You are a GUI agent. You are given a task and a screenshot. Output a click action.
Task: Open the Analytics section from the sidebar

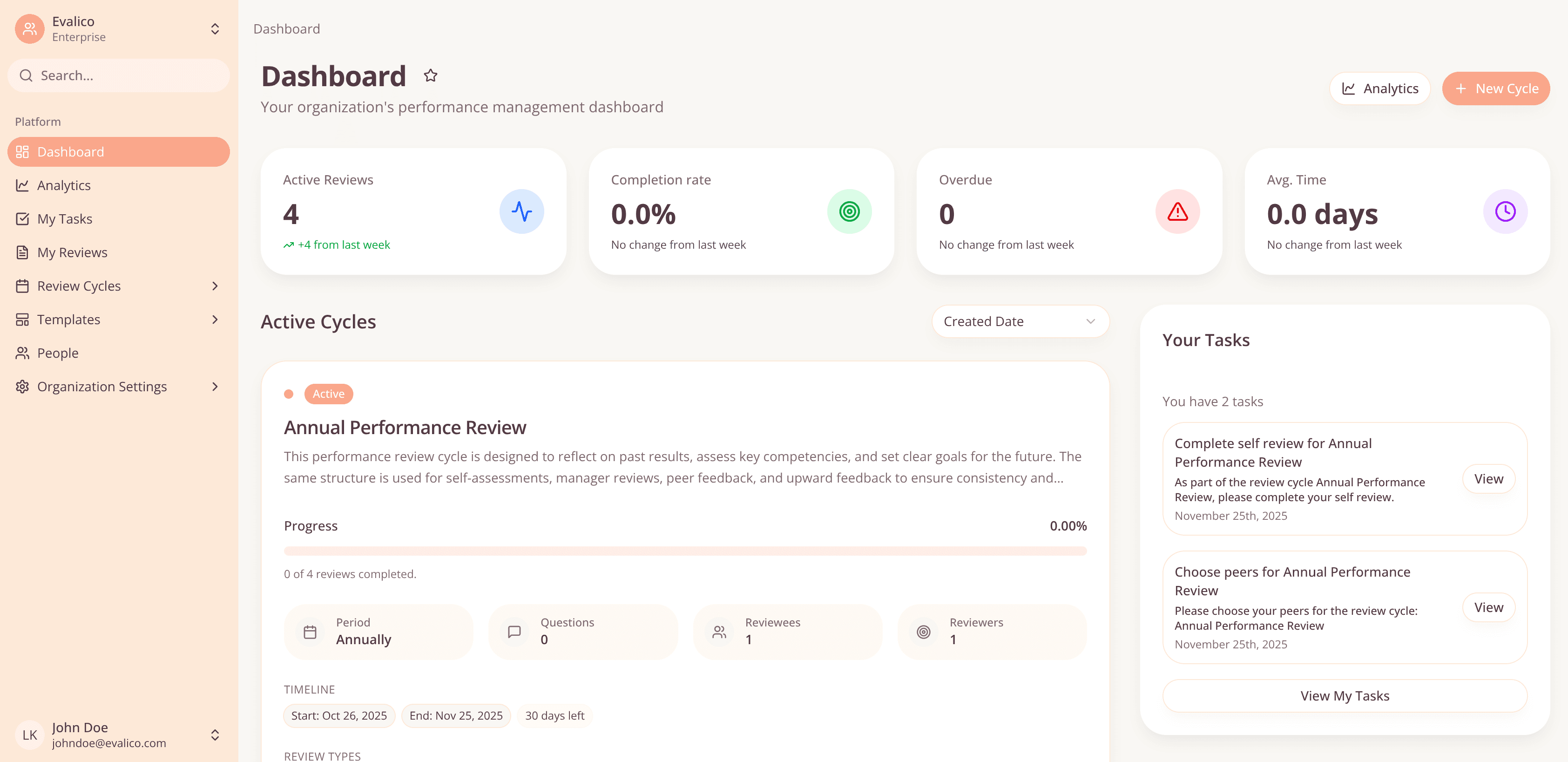(63, 184)
